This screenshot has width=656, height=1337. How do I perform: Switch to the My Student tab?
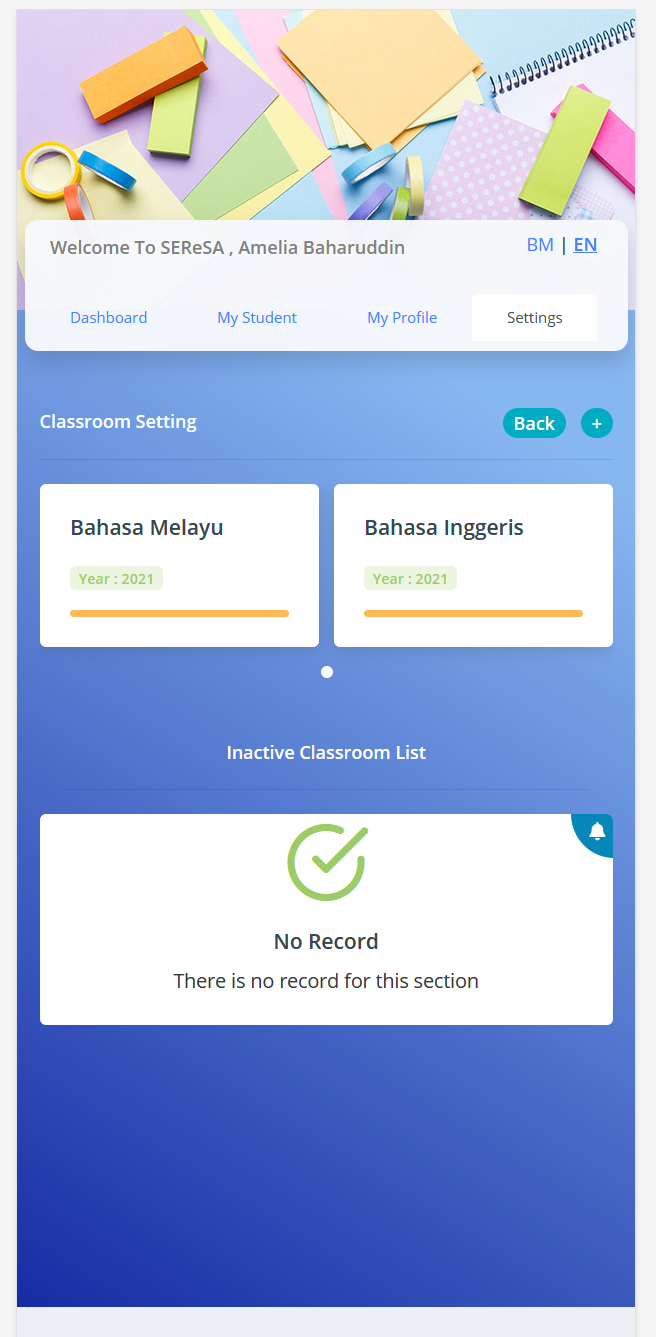(257, 318)
